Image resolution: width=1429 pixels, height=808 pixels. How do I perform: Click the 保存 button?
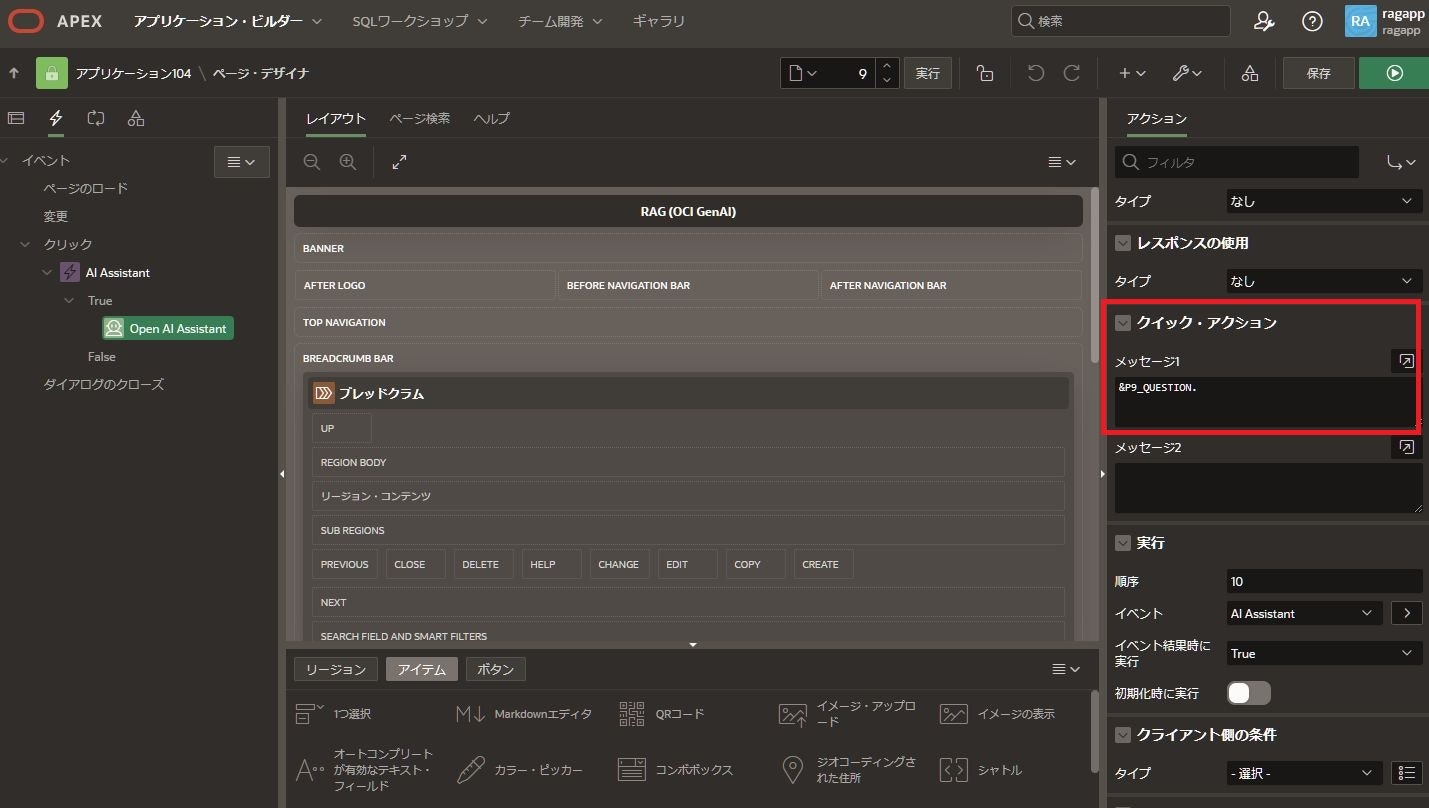point(1319,73)
